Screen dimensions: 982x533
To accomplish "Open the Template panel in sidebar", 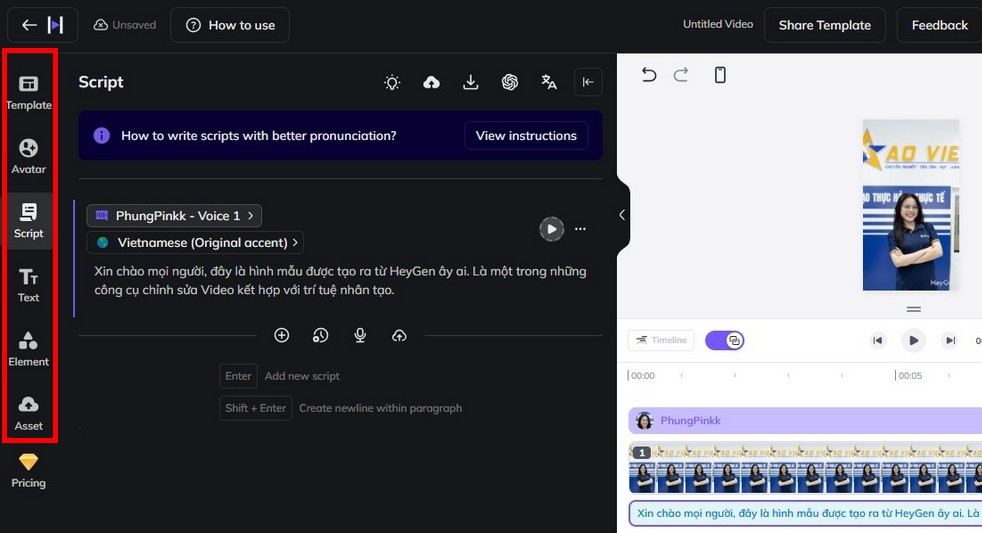I will pos(29,93).
